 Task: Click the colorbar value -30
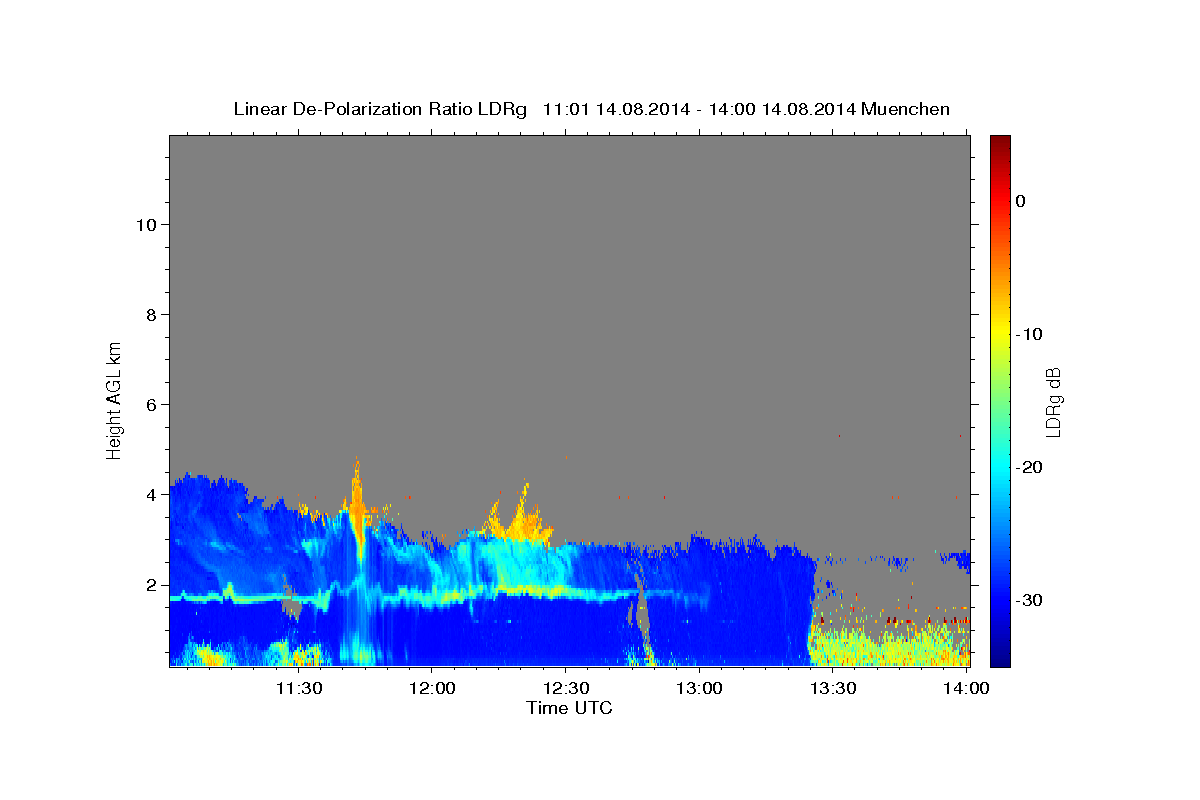pyautogui.click(x=1028, y=600)
